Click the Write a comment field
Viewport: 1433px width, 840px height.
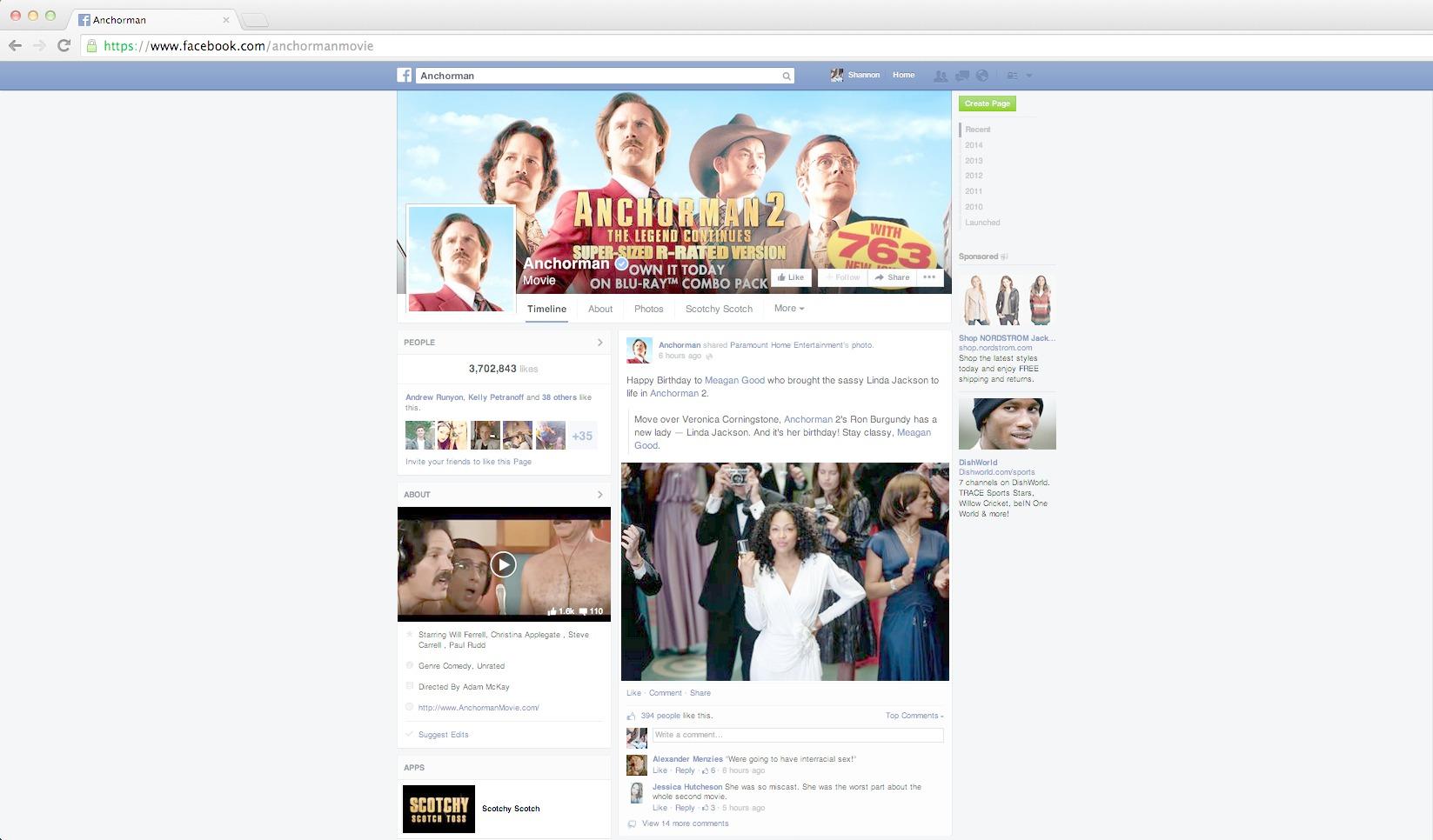coord(798,736)
